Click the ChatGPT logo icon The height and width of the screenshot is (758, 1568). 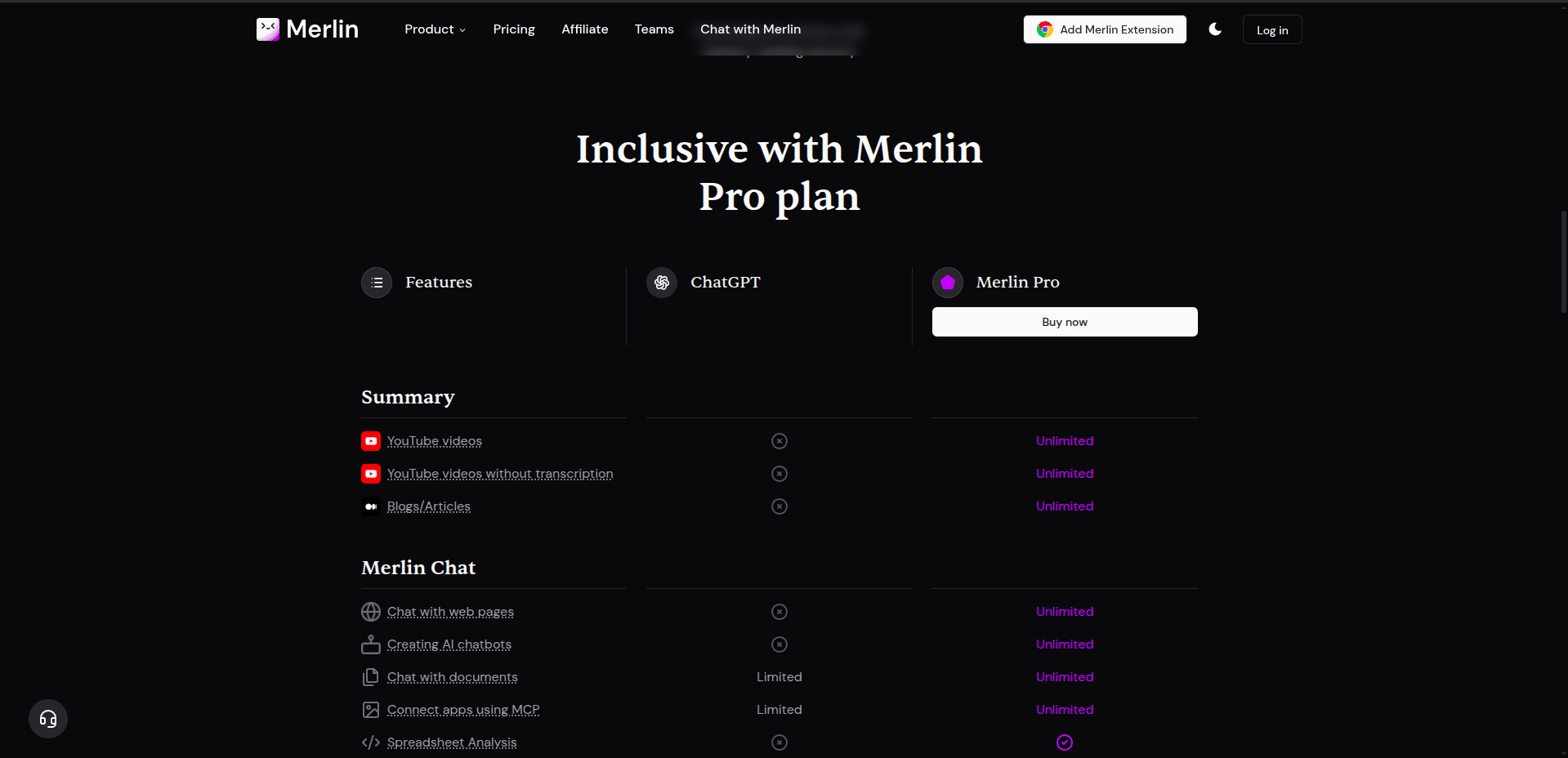point(662,283)
